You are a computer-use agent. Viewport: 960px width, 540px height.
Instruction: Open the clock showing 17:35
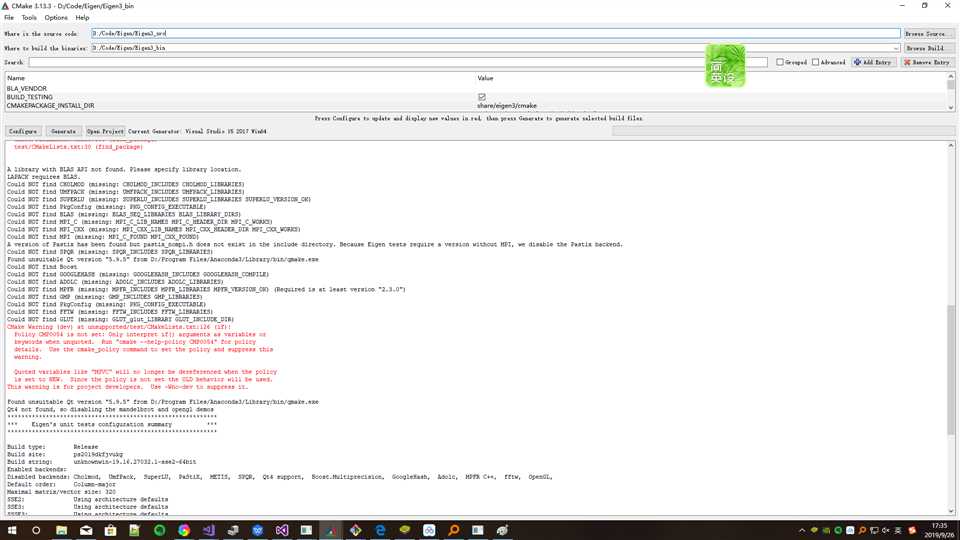[940, 530]
